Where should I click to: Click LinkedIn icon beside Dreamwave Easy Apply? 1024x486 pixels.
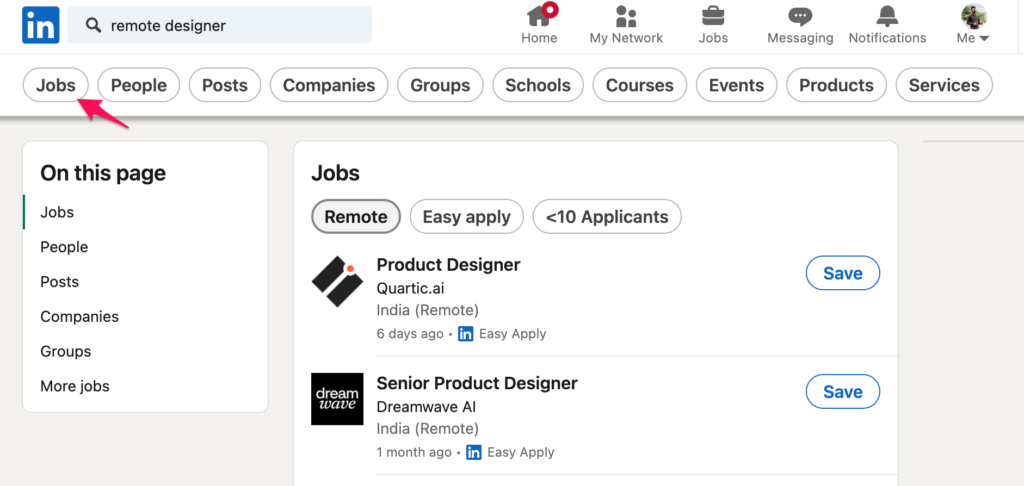(x=473, y=452)
